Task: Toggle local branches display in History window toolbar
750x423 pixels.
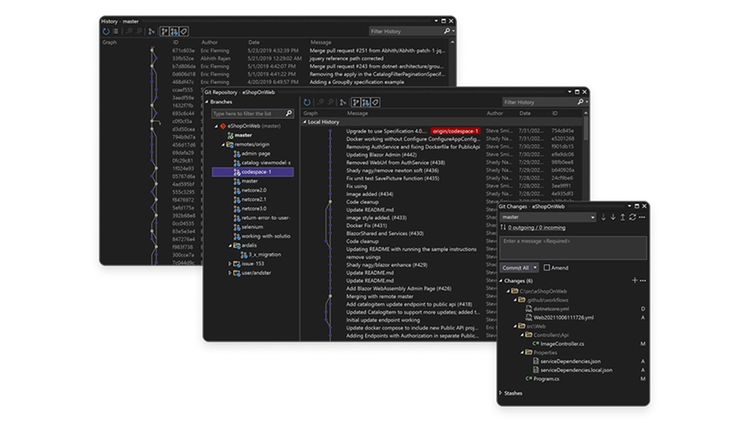Action: tap(165, 32)
